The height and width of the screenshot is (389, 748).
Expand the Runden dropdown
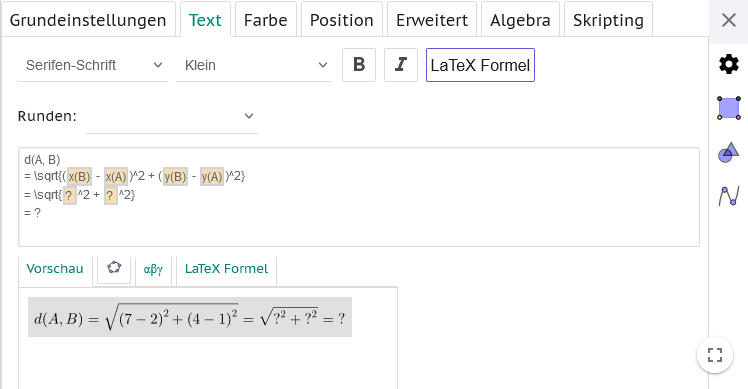(x=172, y=116)
